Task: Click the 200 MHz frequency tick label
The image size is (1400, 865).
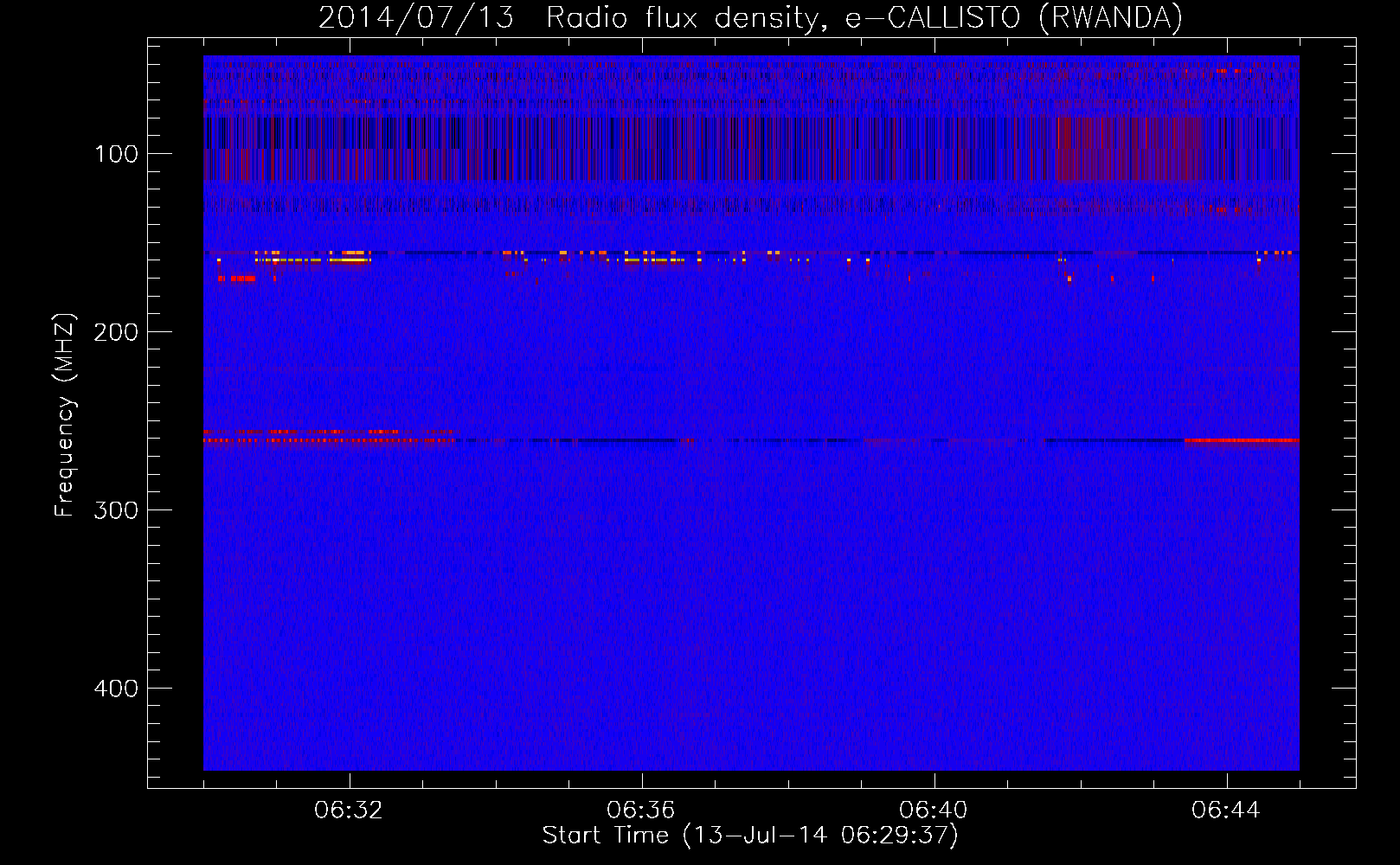Action: click(116, 332)
